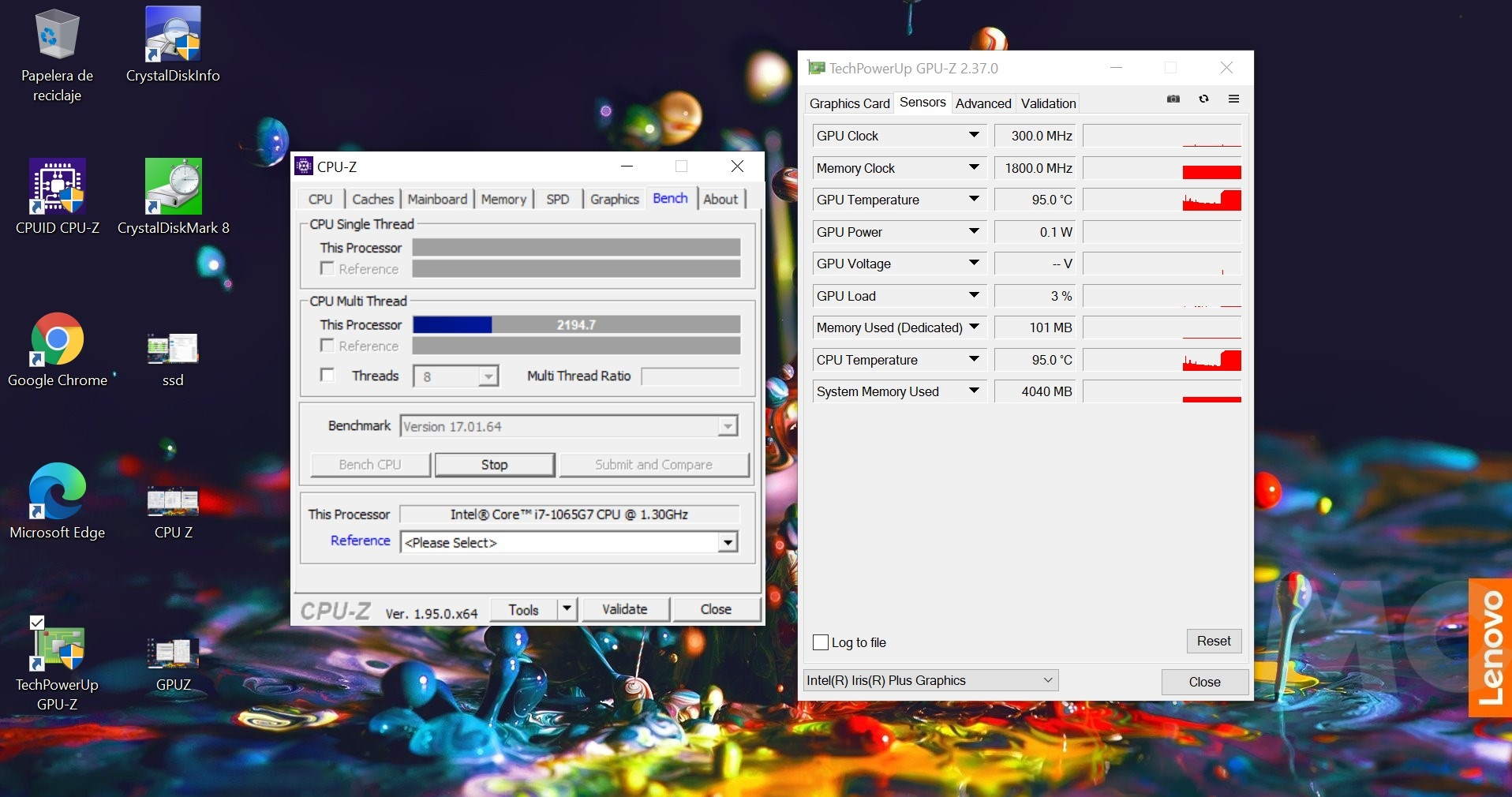Enable the Log to file checkbox
The width and height of the screenshot is (1512, 797).
[x=821, y=642]
